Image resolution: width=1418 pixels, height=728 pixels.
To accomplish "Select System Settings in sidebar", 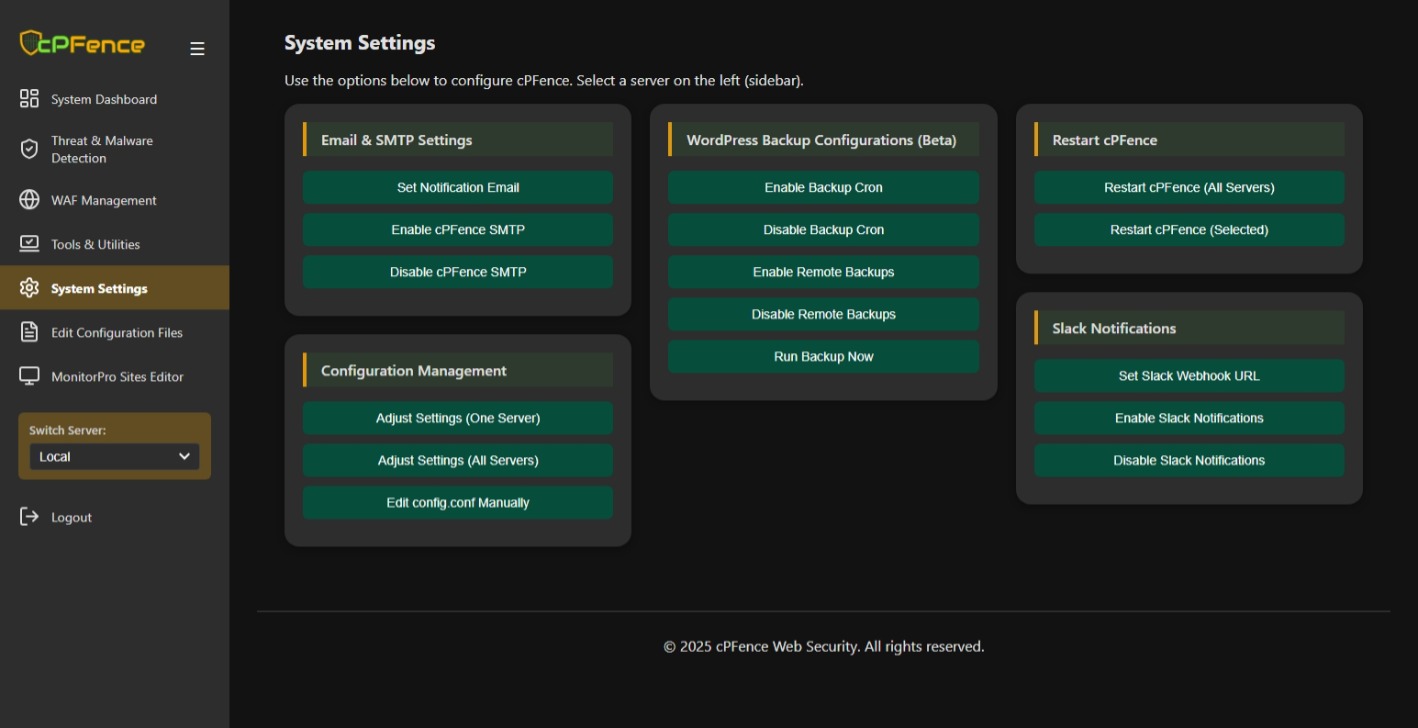I will [x=114, y=288].
